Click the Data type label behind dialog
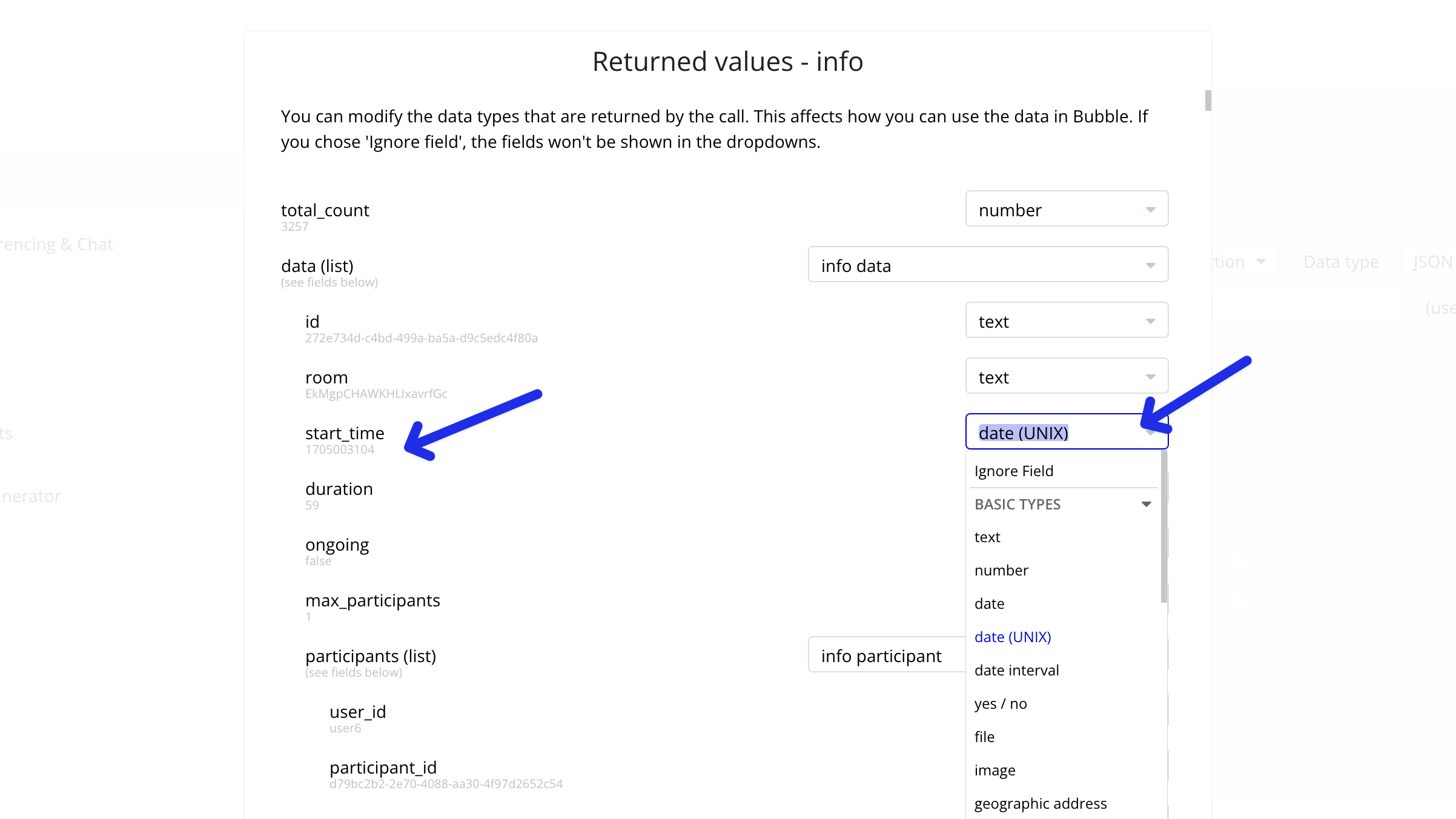Screen dimensions: 1456x819 1341,262
